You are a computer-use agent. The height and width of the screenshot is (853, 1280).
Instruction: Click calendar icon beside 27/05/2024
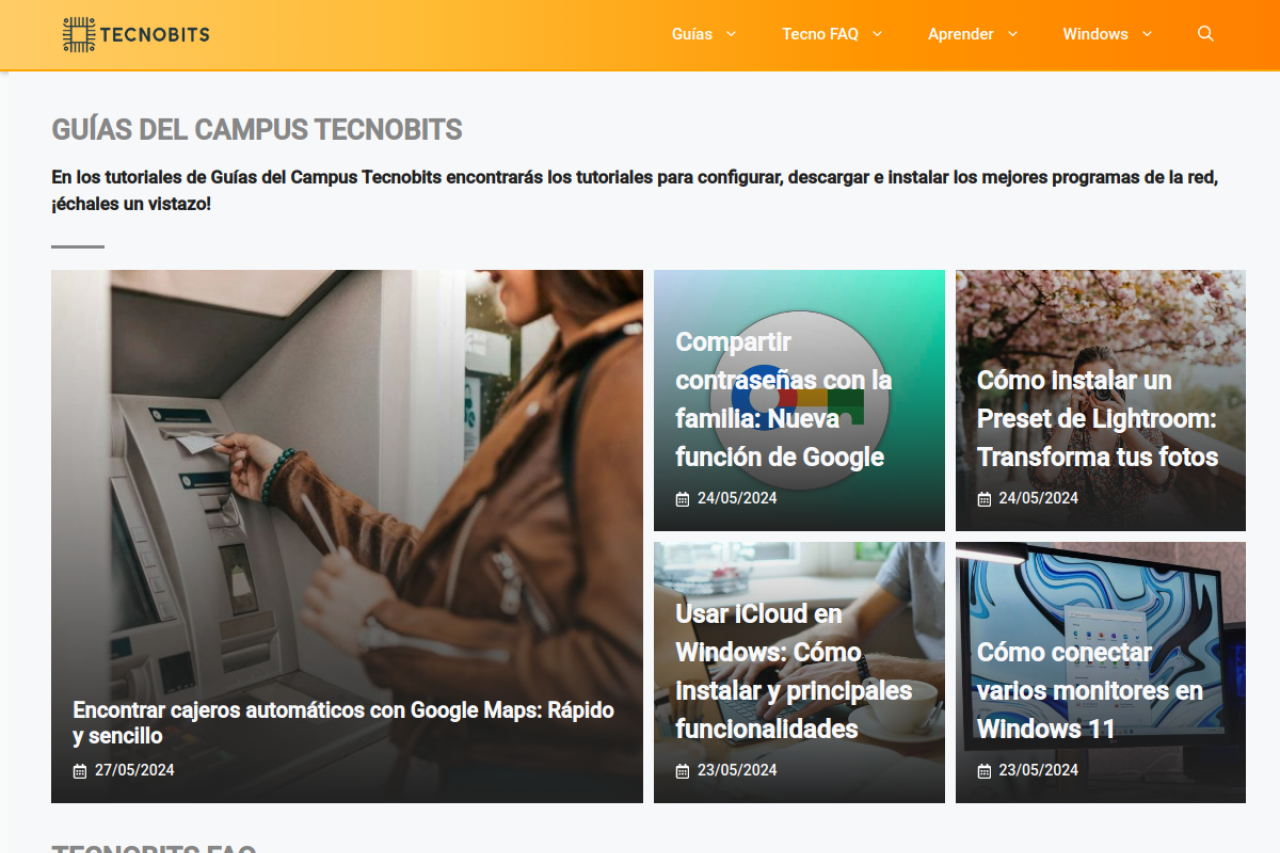tap(80, 771)
